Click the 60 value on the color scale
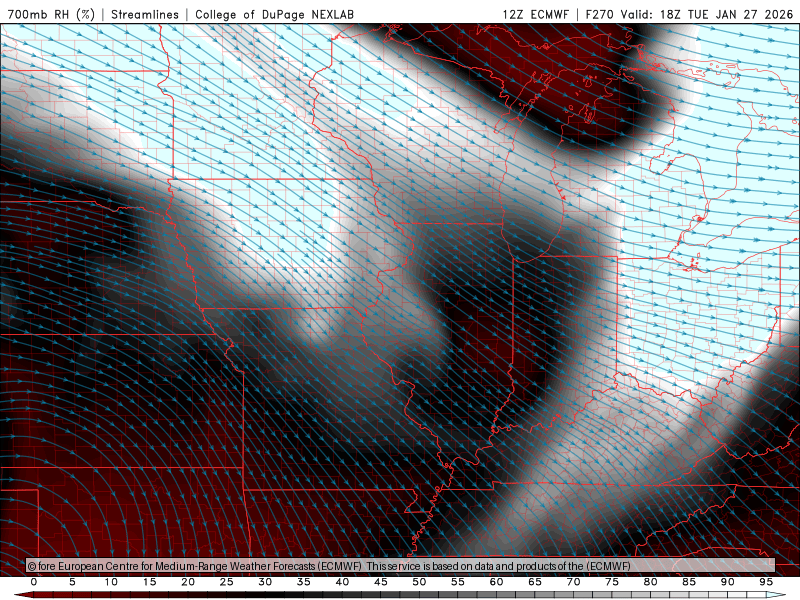Image resolution: width=800 pixels, height=600 pixels. (496, 582)
